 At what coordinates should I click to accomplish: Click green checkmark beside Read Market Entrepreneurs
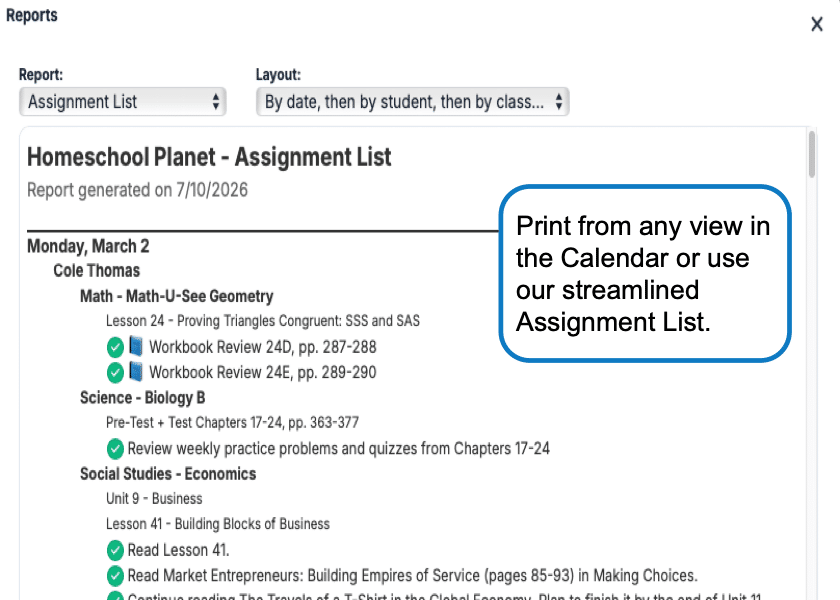click(115, 576)
